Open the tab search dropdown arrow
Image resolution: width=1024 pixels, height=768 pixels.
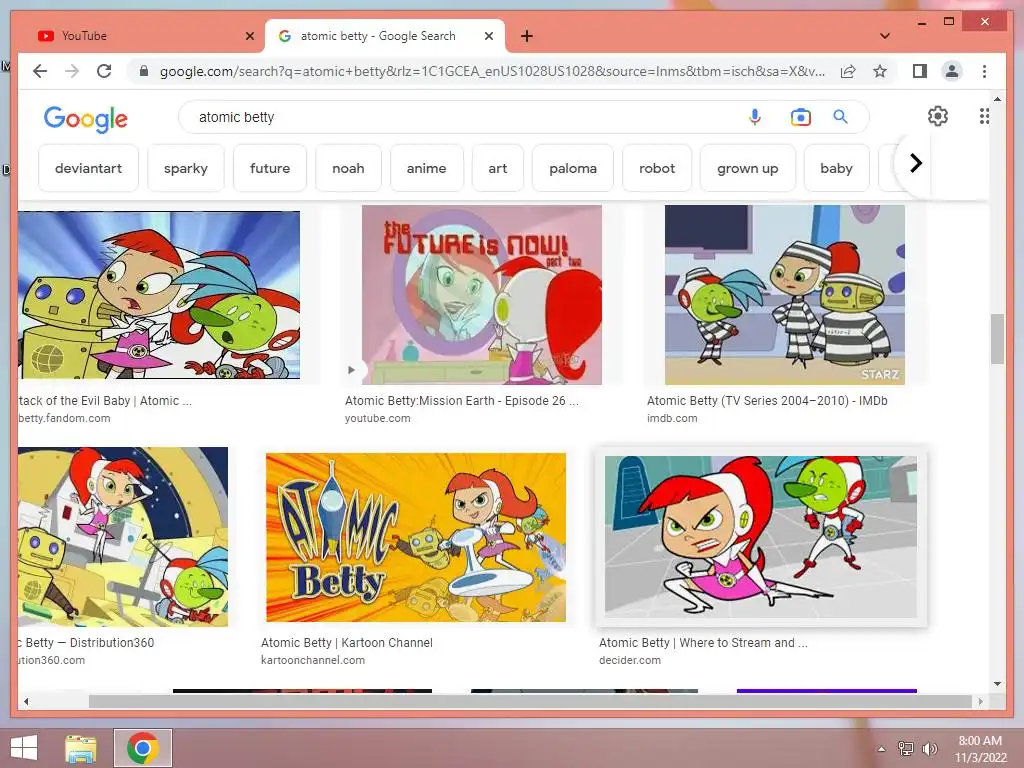[885, 36]
